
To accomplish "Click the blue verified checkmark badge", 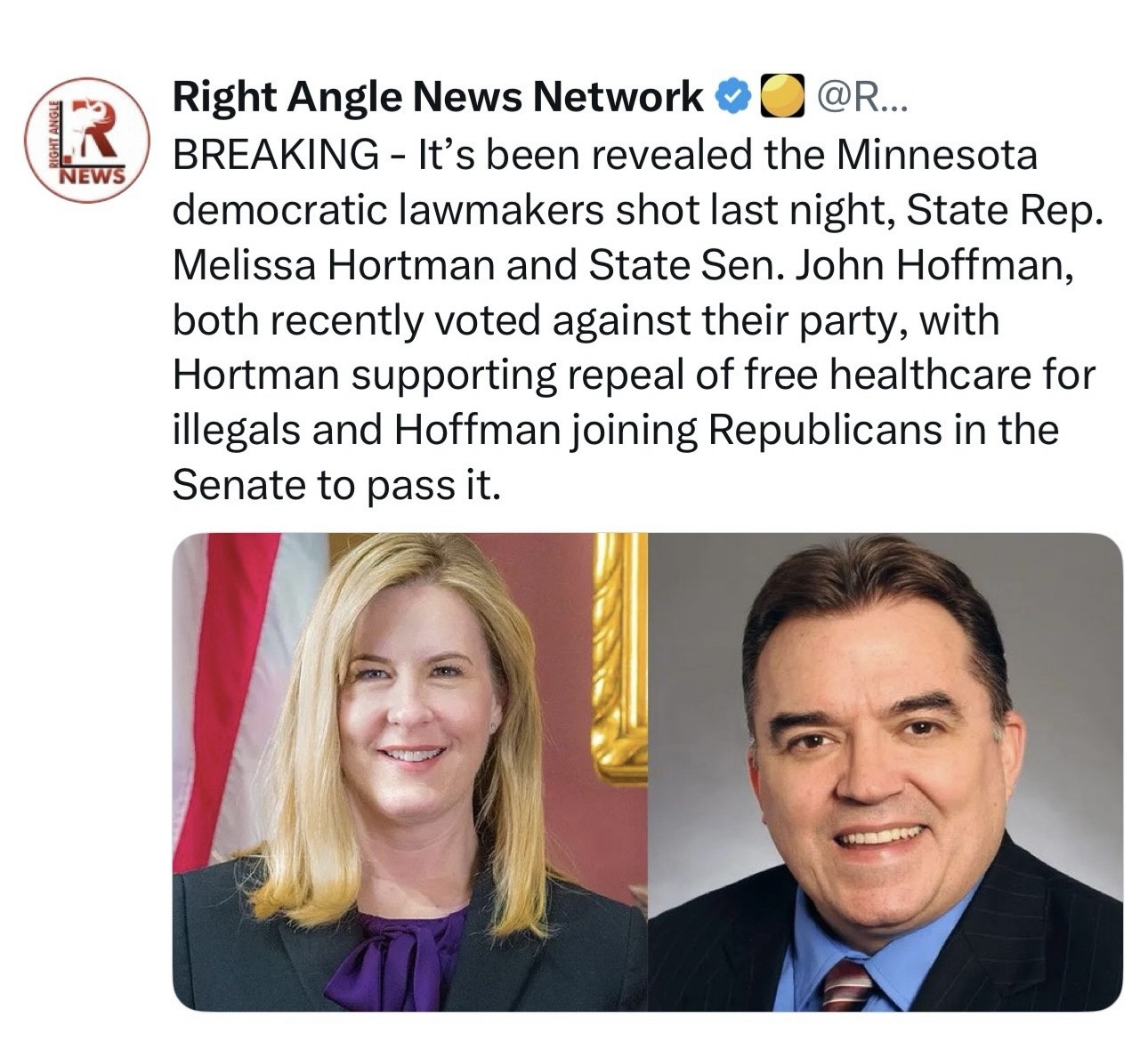I will tap(732, 97).
